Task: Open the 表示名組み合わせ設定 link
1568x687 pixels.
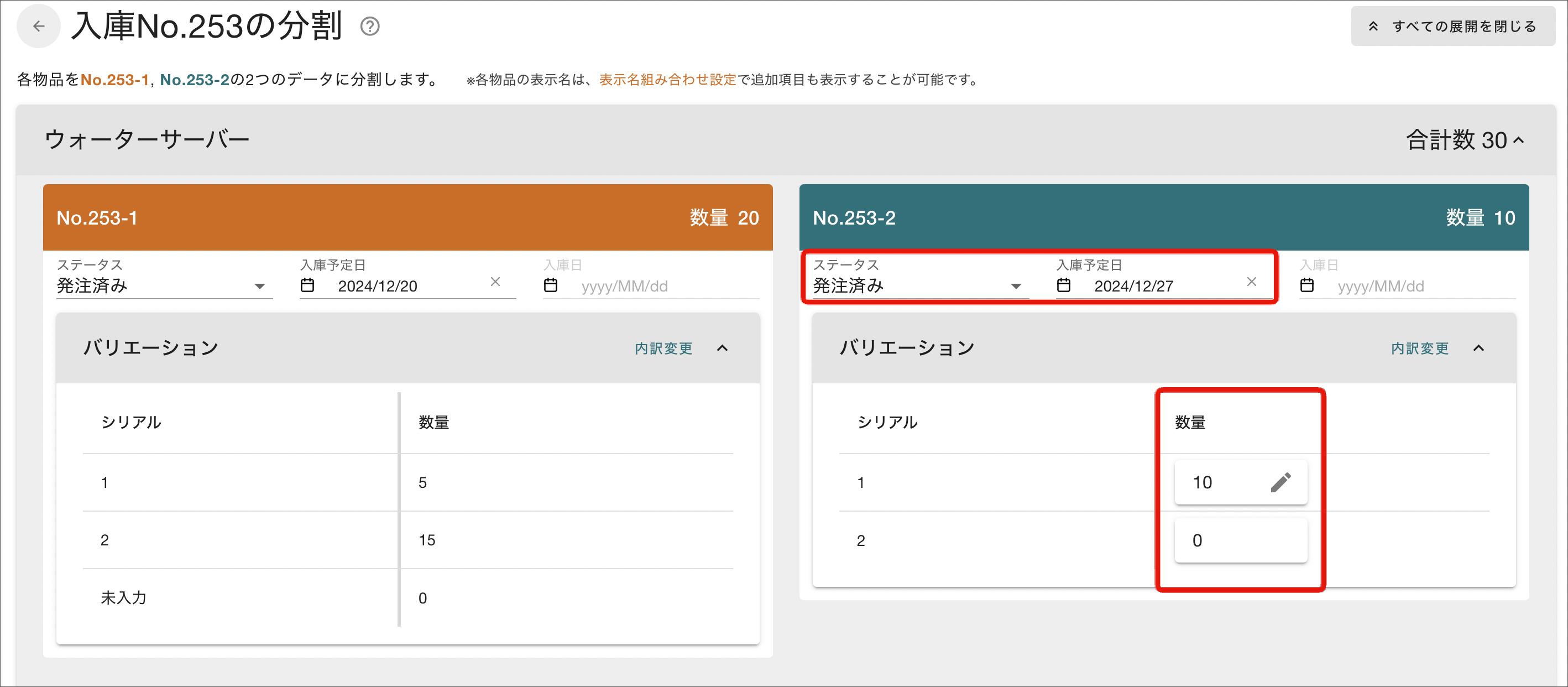Action: pos(667,80)
